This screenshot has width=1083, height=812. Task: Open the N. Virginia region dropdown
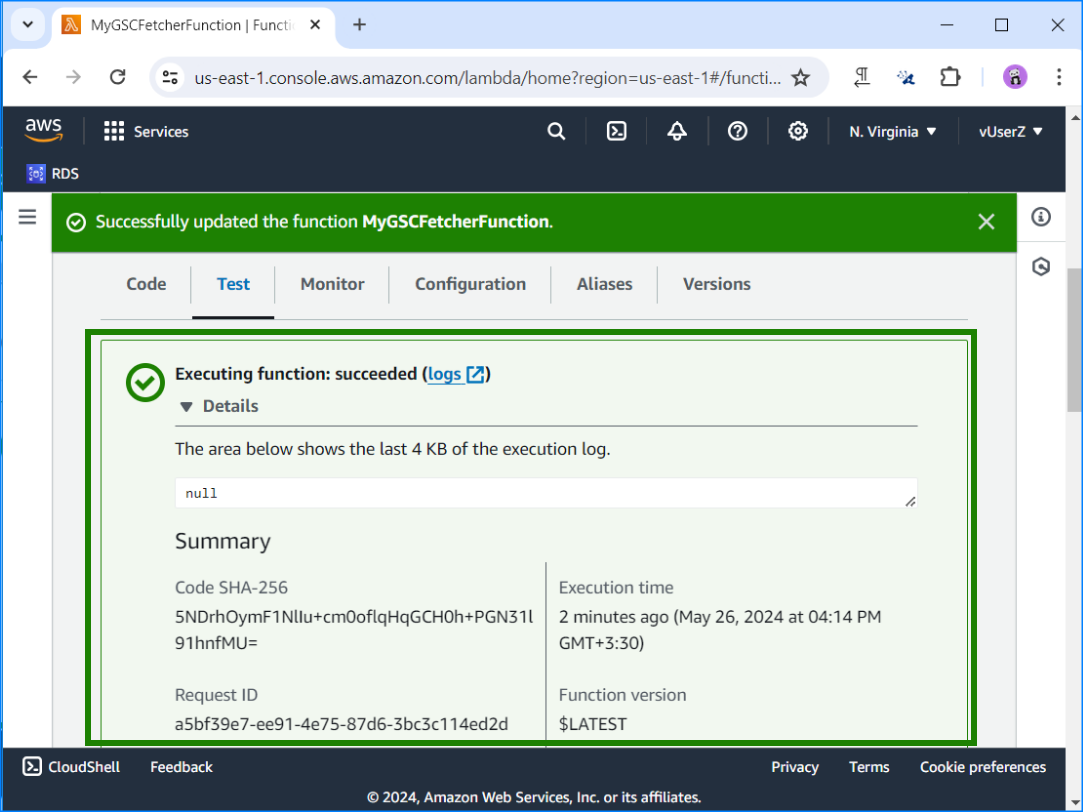[x=891, y=130]
